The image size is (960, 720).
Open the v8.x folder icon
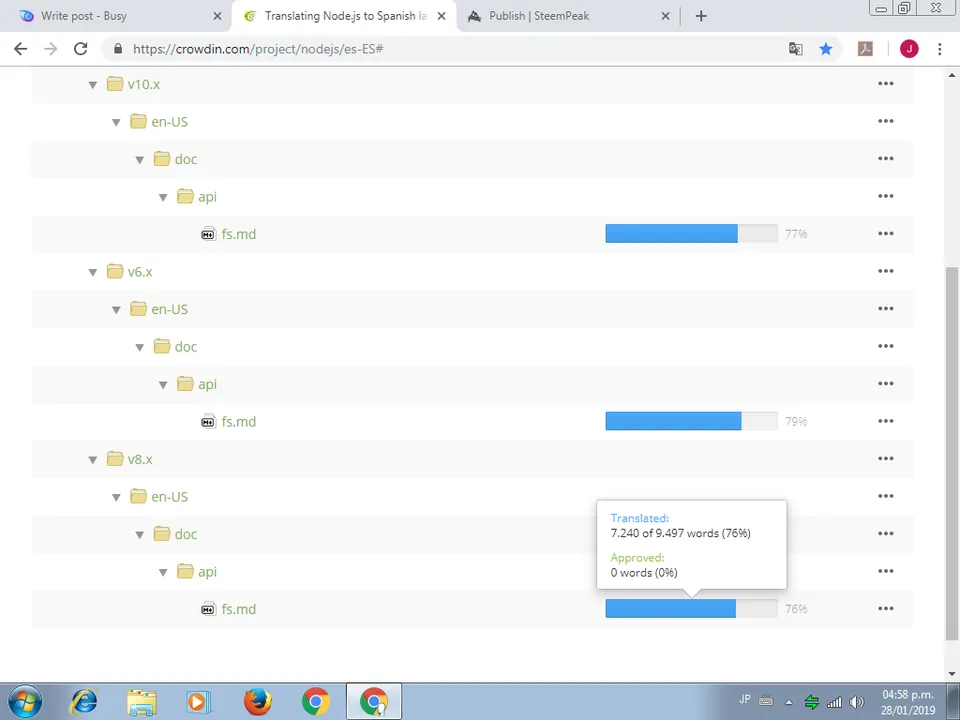115,459
